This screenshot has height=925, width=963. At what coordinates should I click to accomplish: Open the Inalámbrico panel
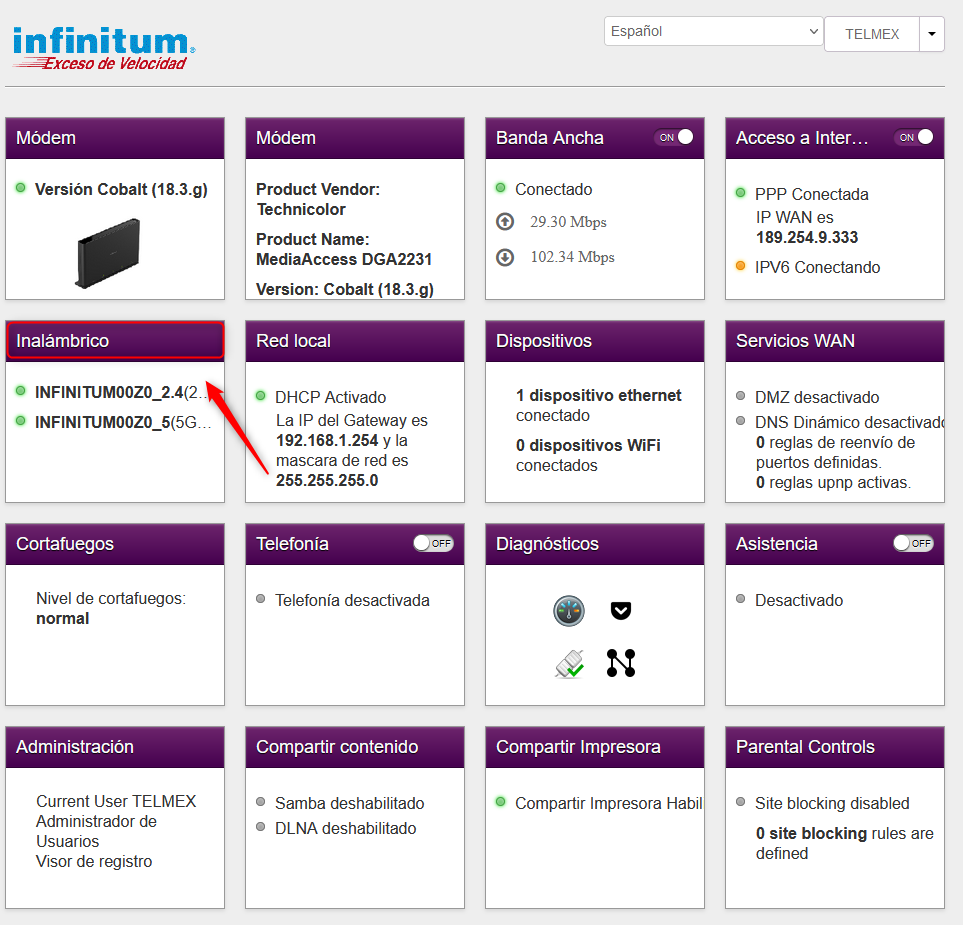pyautogui.click(x=114, y=340)
